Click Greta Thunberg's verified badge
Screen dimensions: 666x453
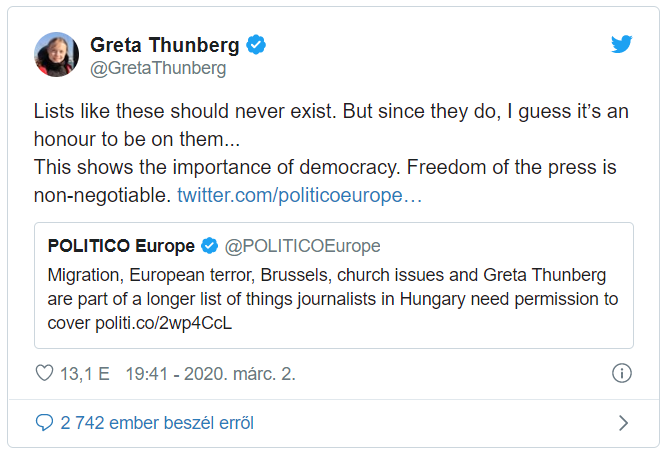[x=257, y=45]
